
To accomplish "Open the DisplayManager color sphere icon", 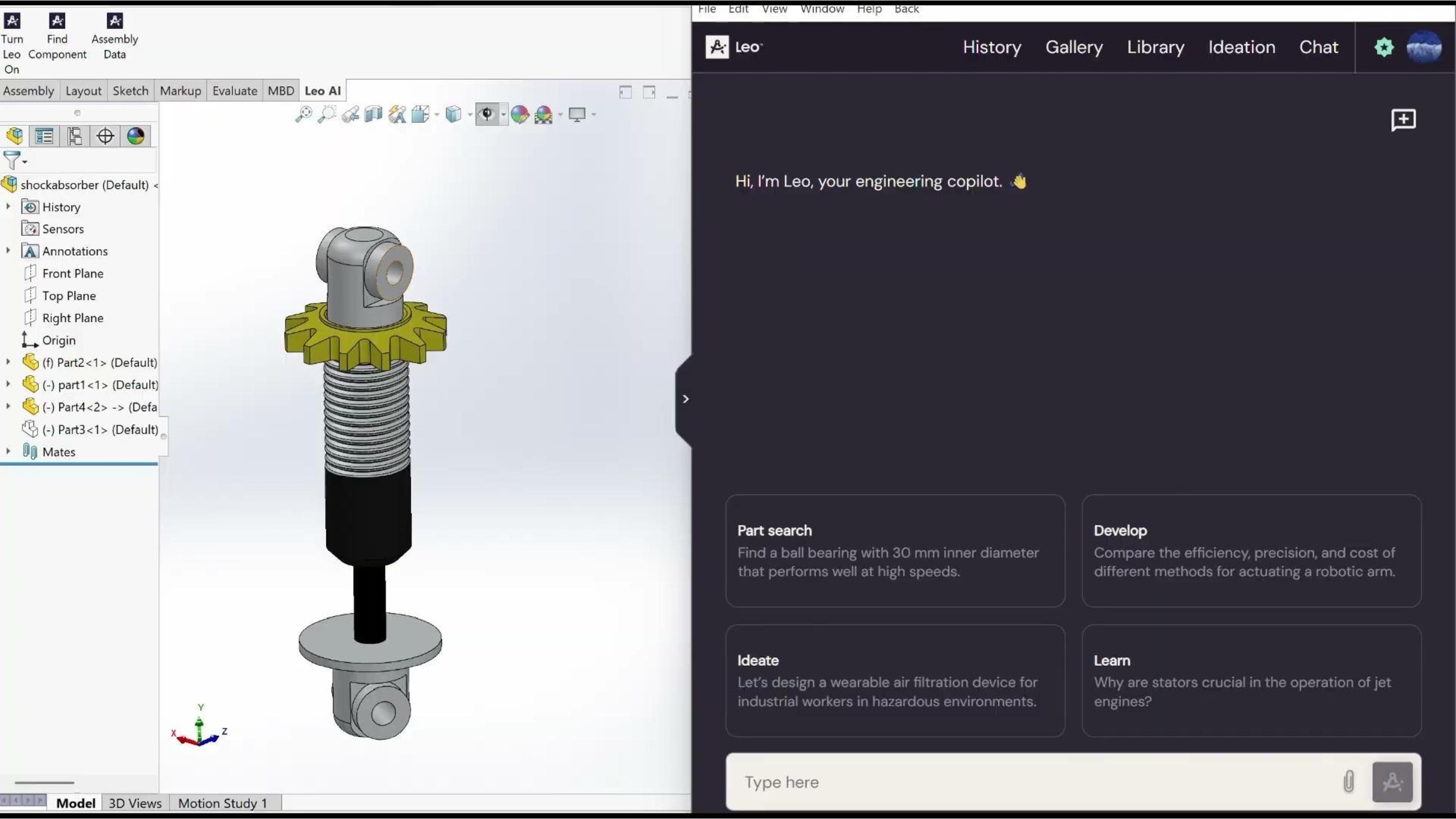I will 136,136.
